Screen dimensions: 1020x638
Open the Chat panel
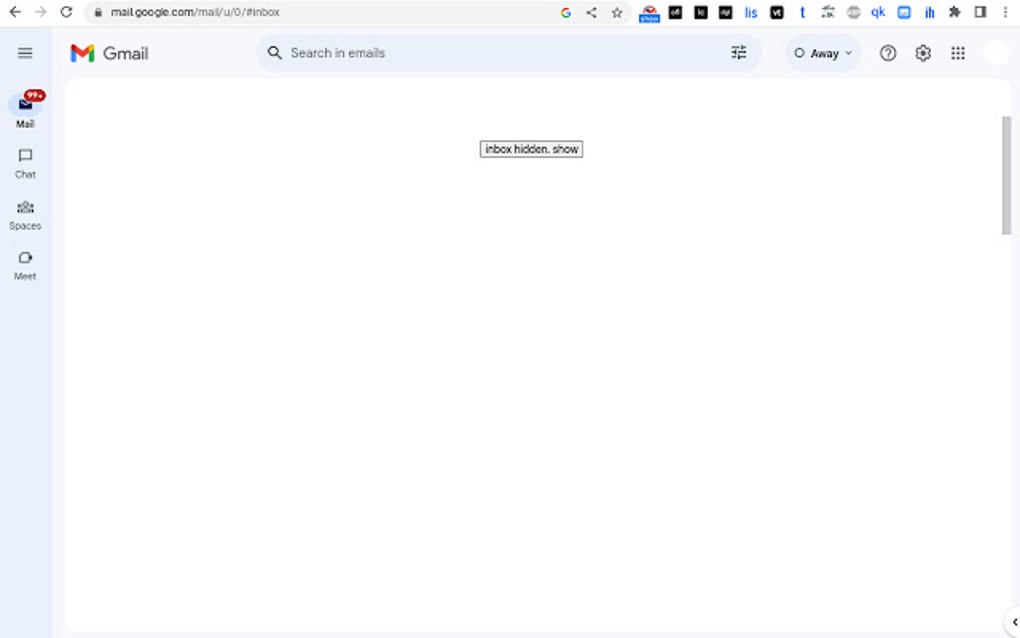pyautogui.click(x=24, y=161)
